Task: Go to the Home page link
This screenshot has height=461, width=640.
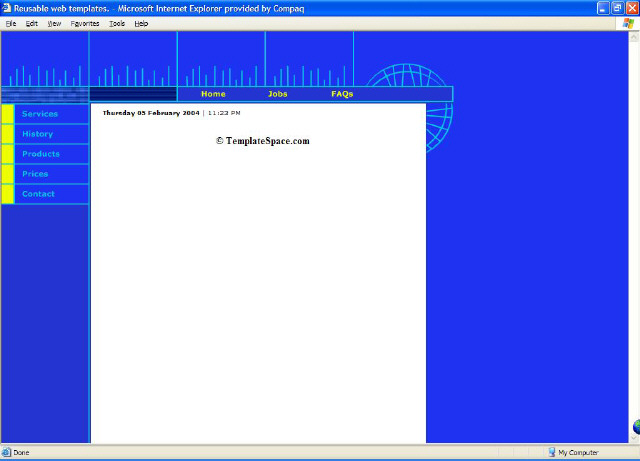Action: point(213,94)
